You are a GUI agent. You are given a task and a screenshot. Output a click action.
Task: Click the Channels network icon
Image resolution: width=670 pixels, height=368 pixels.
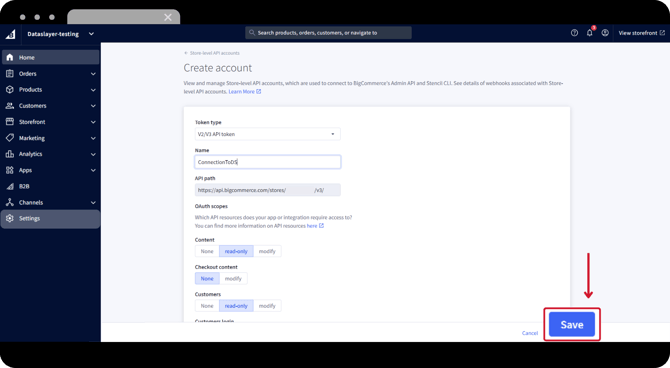(x=10, y=202)
